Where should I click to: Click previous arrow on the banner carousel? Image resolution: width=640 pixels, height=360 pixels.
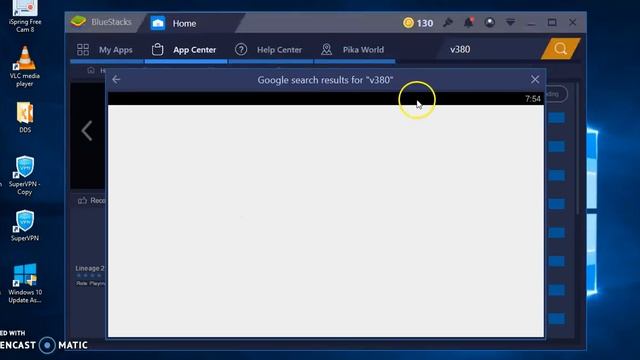click(87, 131)
